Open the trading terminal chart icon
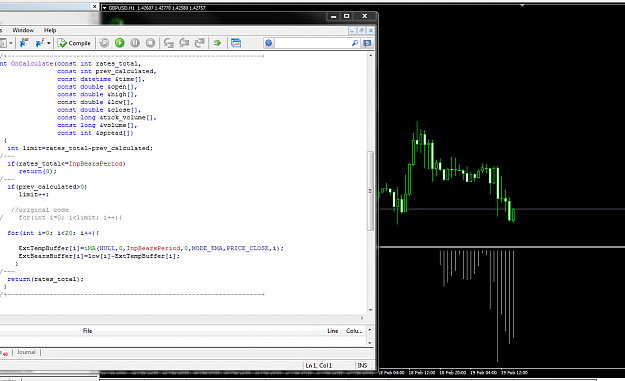Viewport: 625px width, 381px height. pos(236,43)
